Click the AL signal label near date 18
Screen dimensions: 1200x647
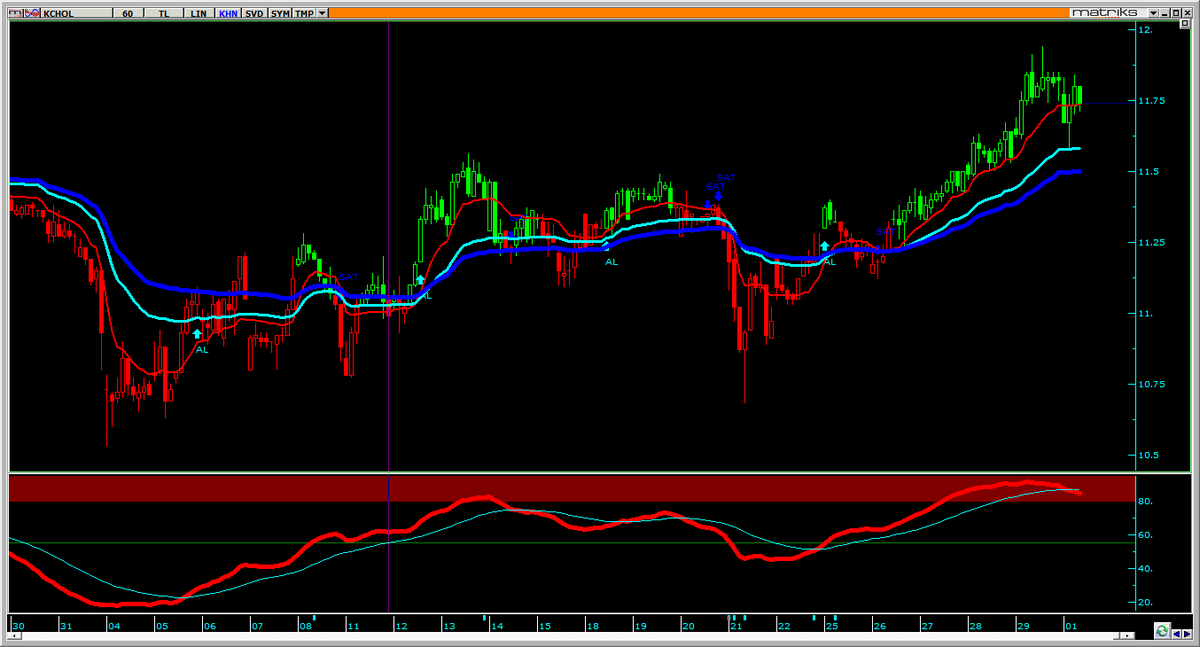click(x=611, y=262)
